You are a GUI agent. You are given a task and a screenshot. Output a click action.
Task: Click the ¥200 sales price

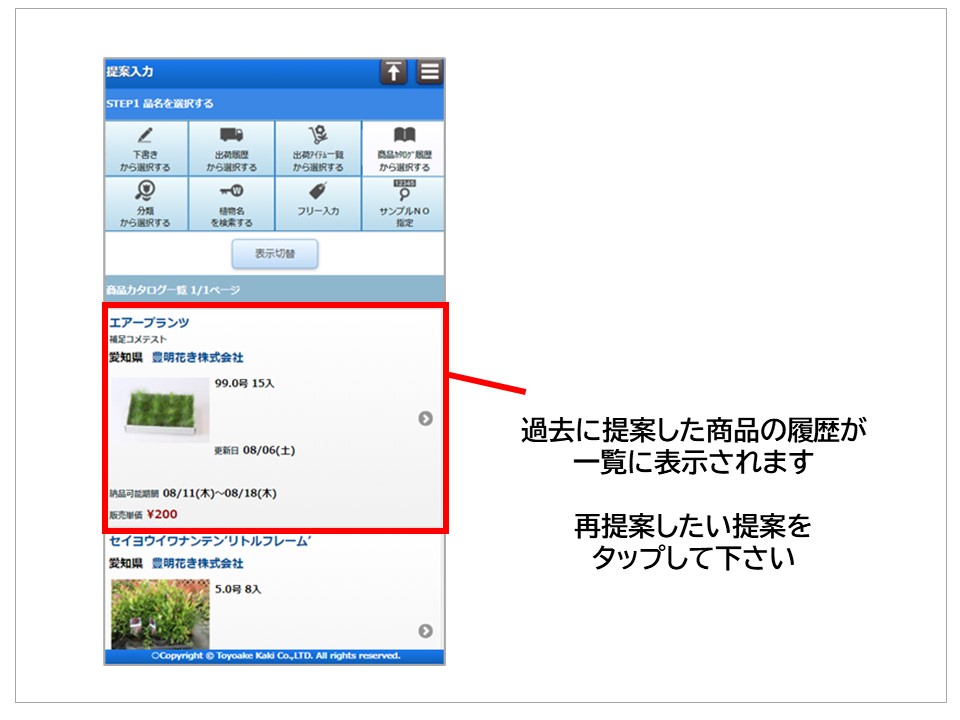(162, 514)
